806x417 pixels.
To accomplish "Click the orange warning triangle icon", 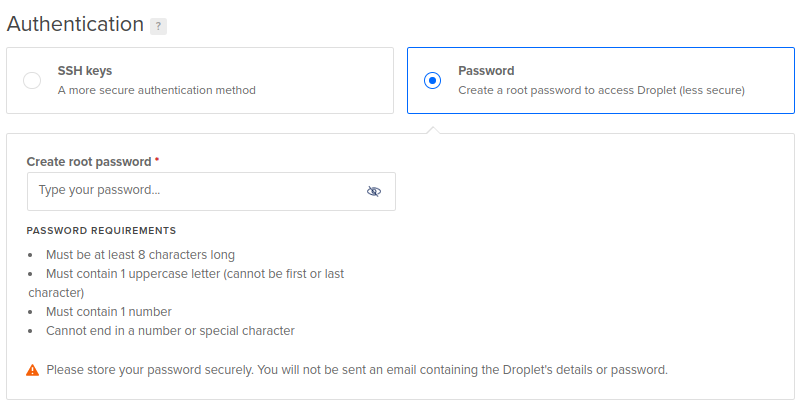I will point(32,370).
